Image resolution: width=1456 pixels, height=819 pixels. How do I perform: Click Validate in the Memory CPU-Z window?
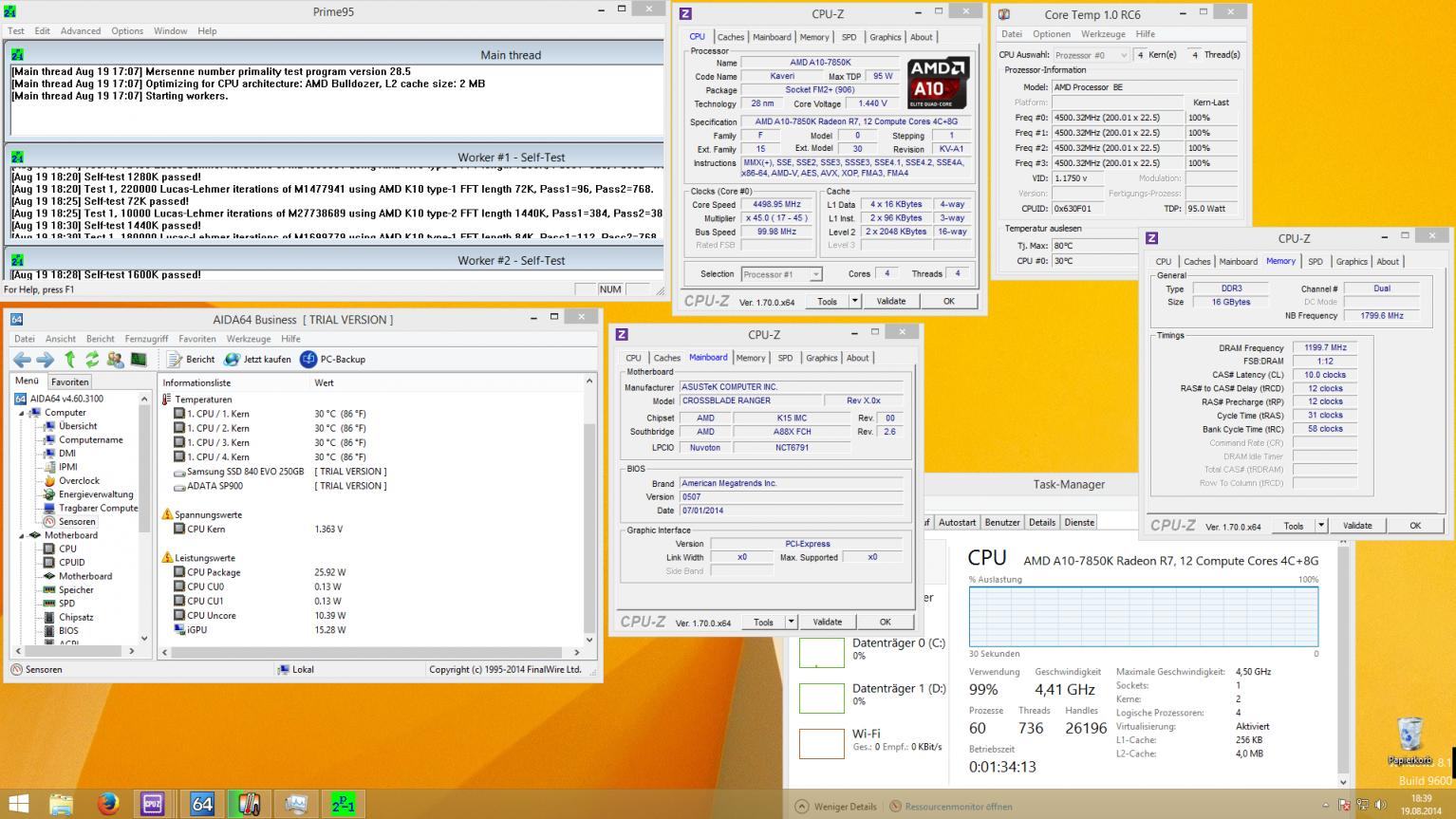1357,526
